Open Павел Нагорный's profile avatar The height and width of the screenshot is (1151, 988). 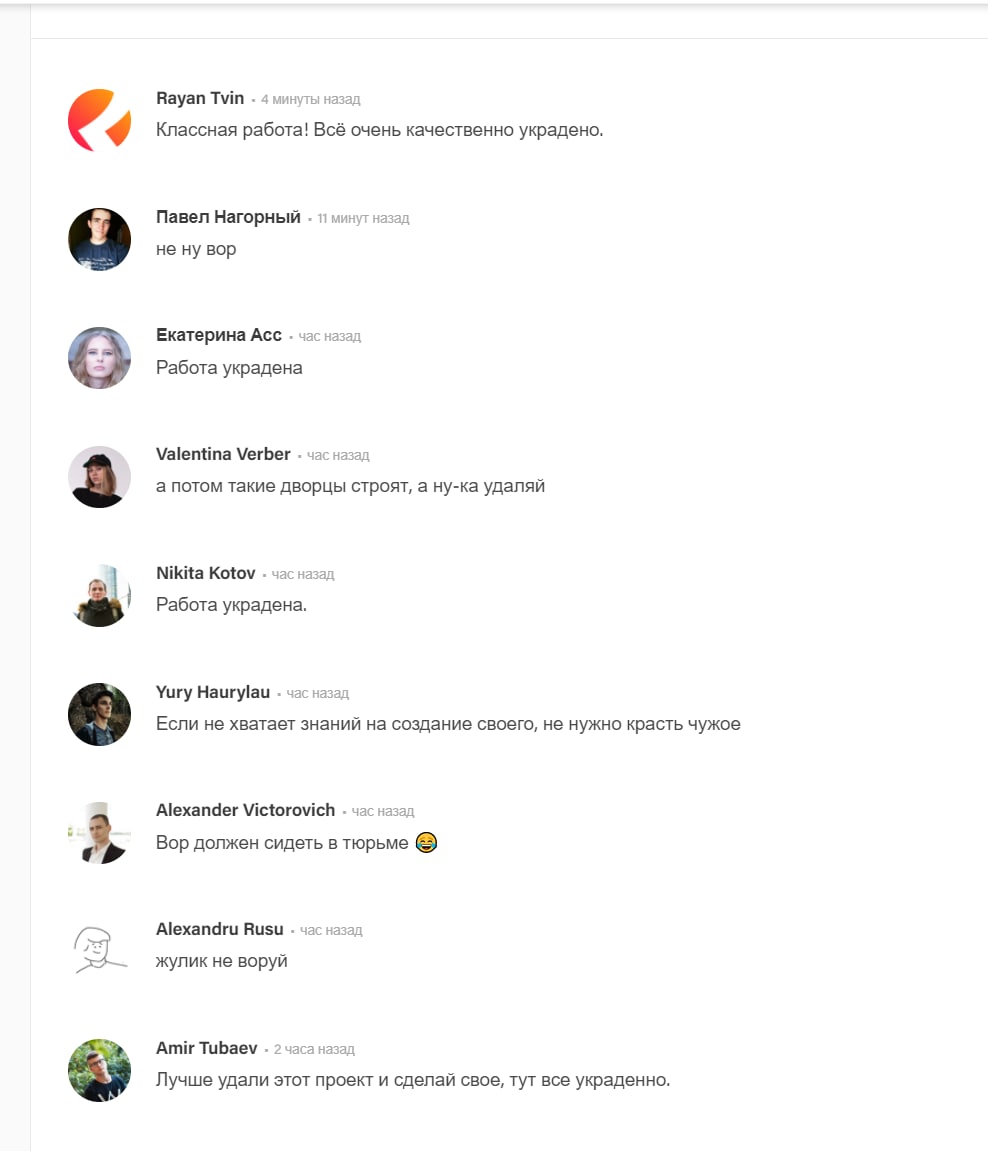click(99, 239)
